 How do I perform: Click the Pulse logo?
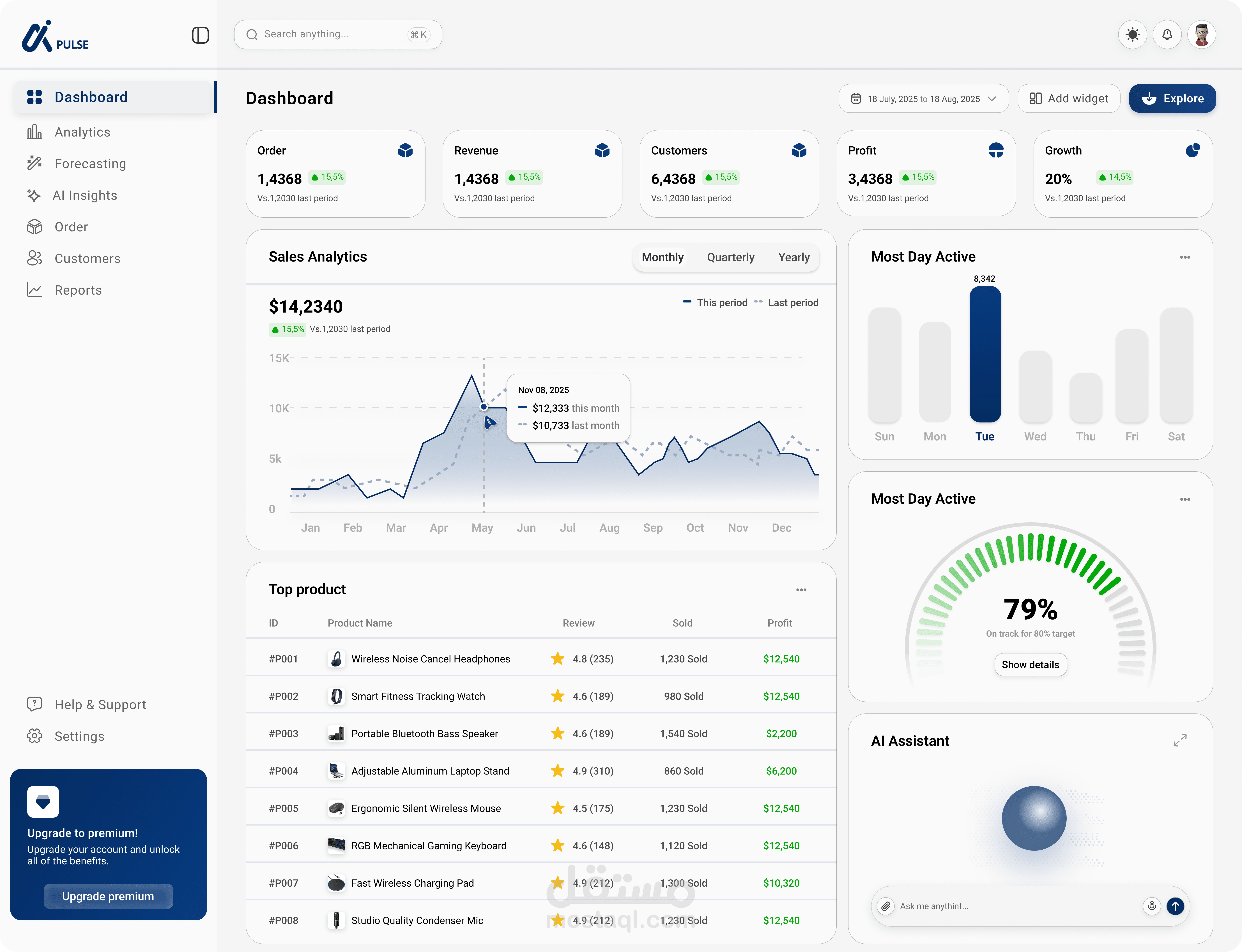pos(55,36)
